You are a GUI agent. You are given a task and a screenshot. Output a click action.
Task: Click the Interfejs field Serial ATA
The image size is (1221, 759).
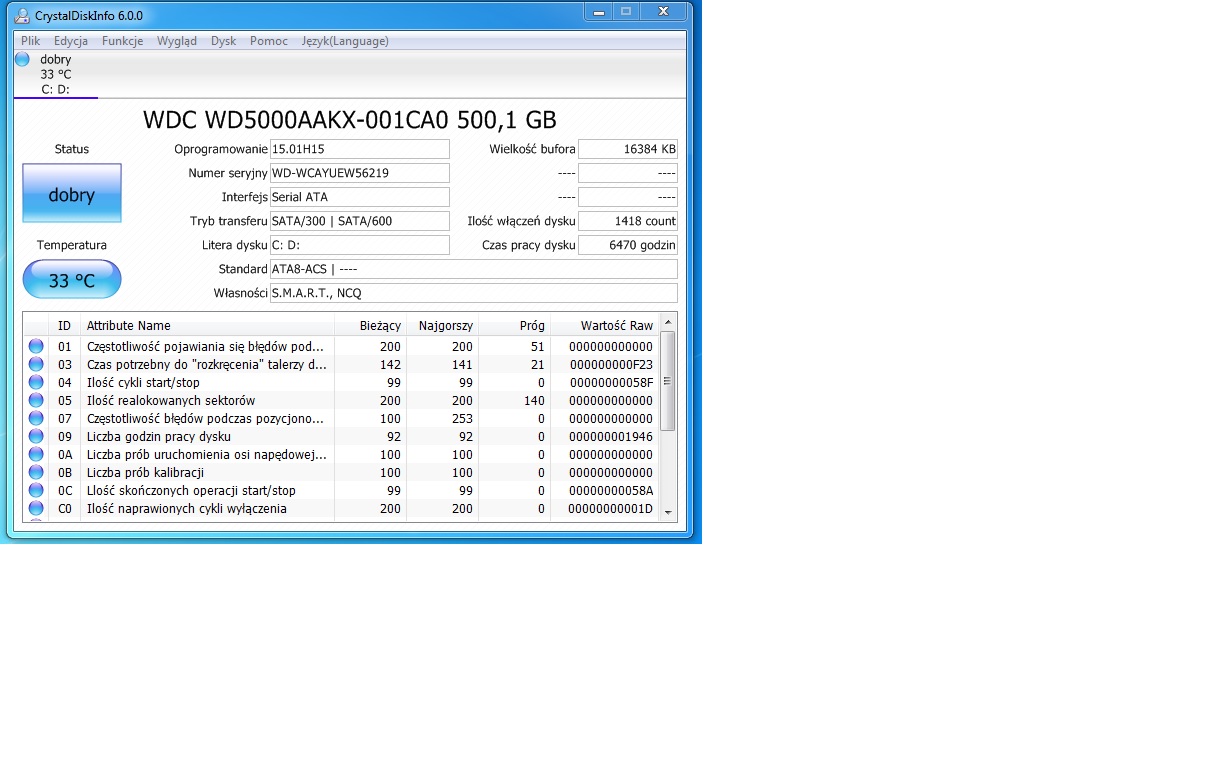point(360,197)
